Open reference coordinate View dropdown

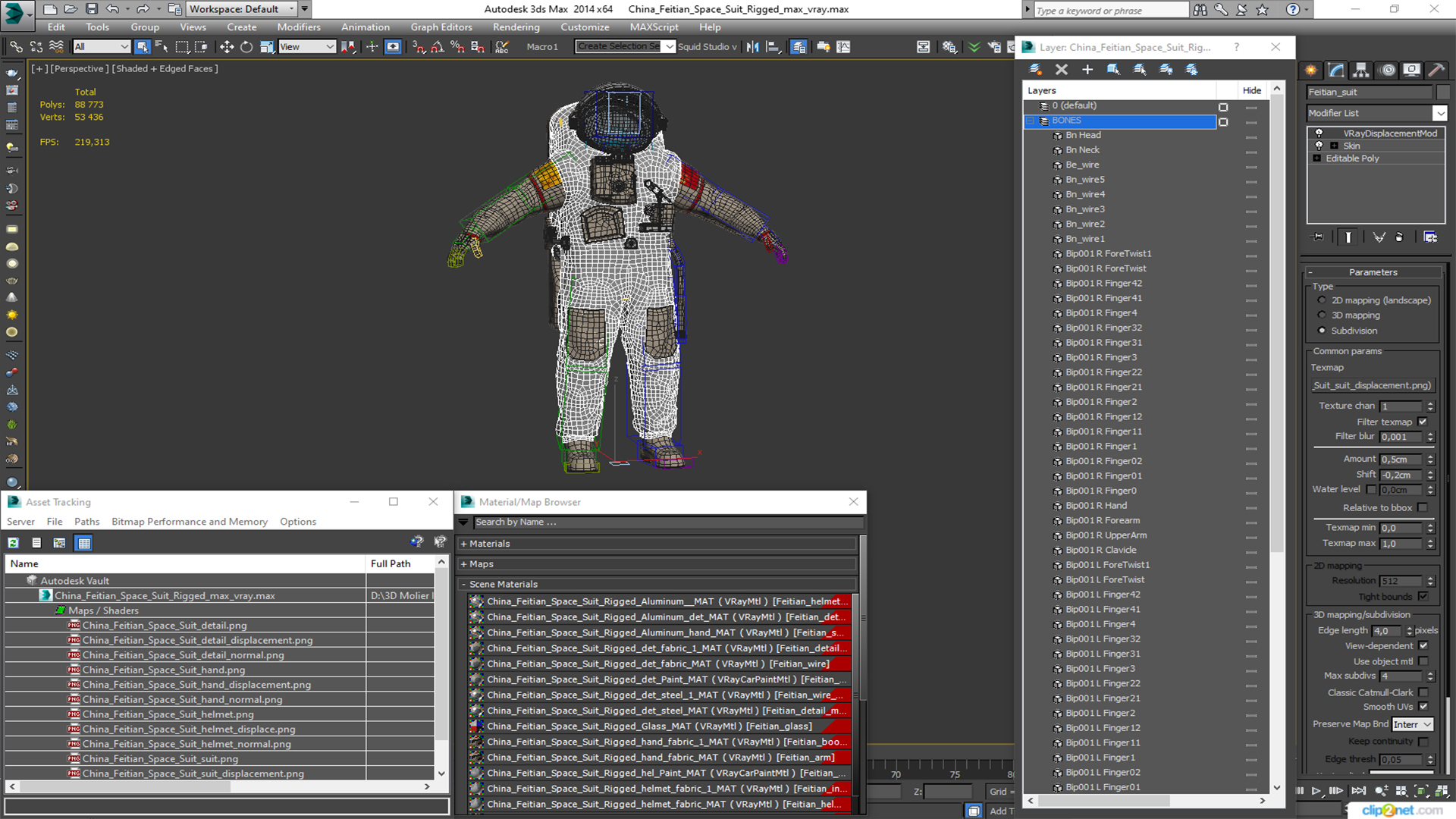pos(306,47)
